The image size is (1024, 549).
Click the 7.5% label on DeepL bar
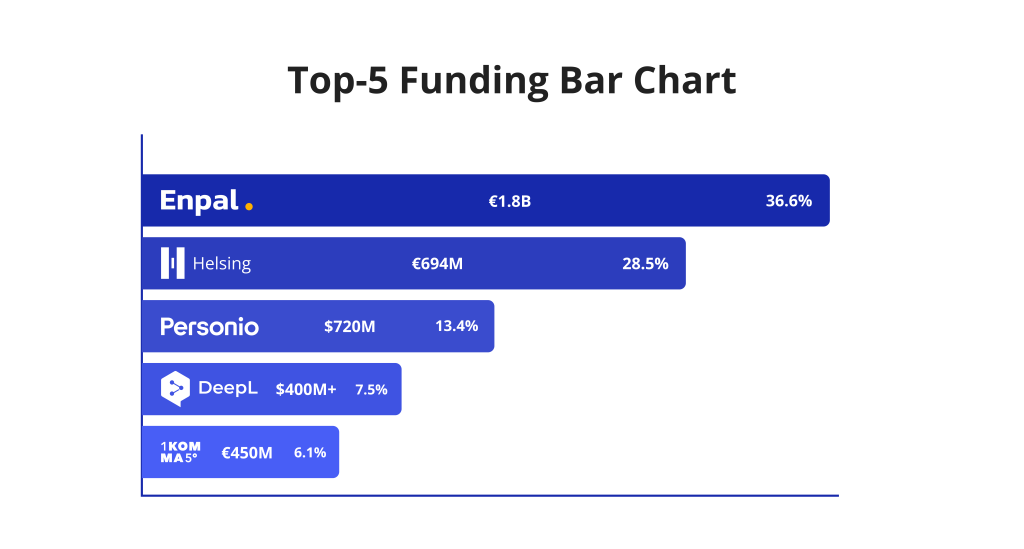pos(371,389)
